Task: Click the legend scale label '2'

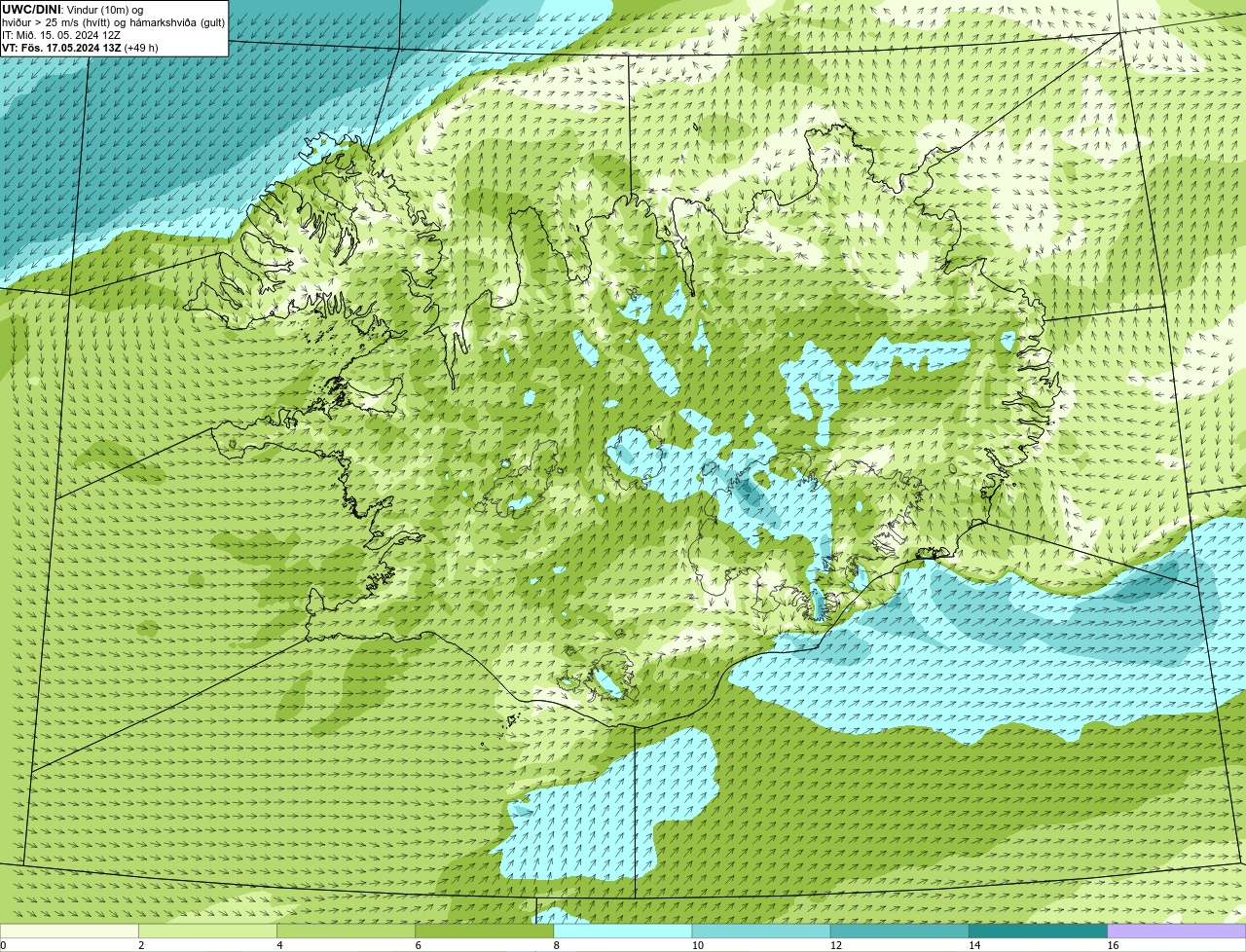Action: (x=141, y=945)
